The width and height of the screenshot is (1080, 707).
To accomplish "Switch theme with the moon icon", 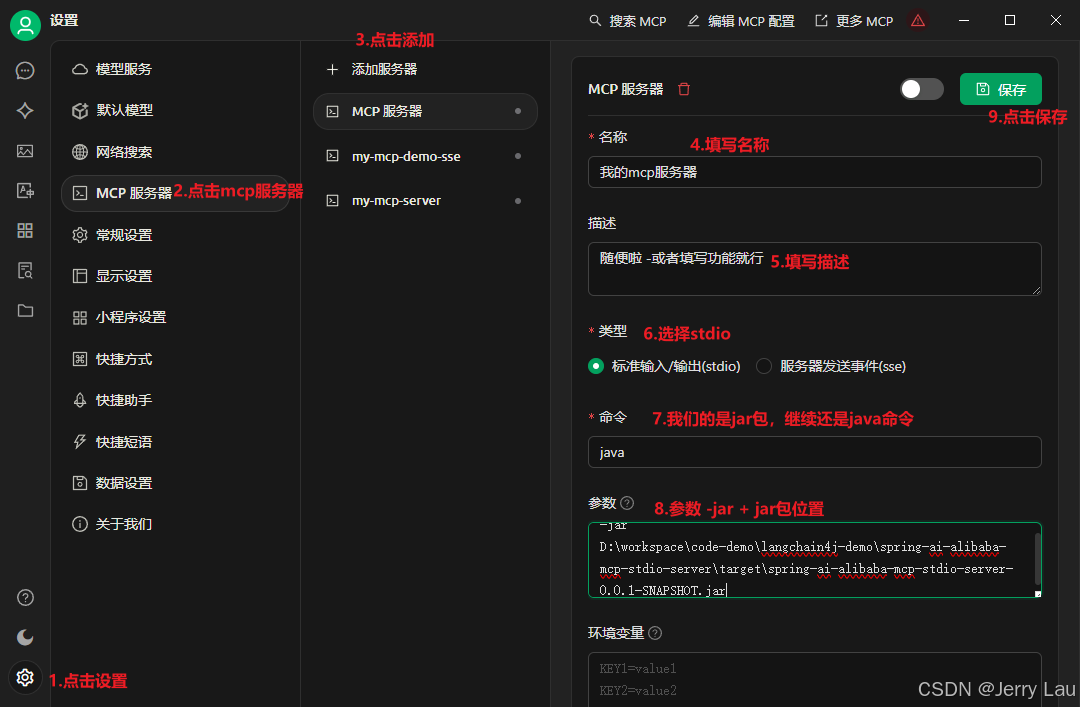I will click(25, 637).
